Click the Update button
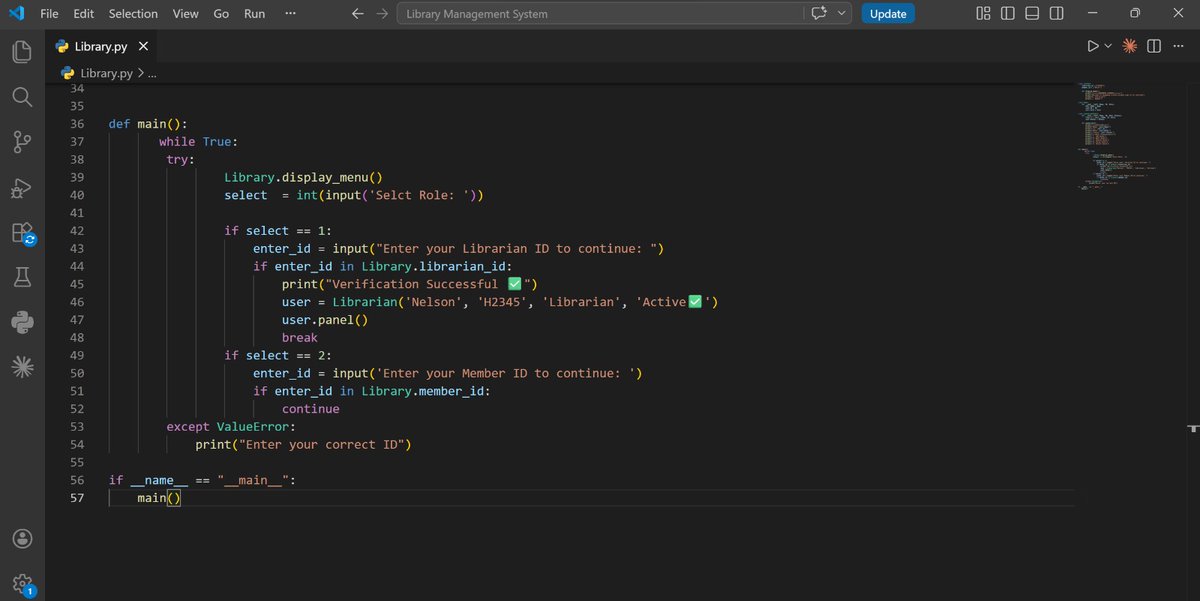The width and height of the screenshot is (1200, 601). click(888, 14)
